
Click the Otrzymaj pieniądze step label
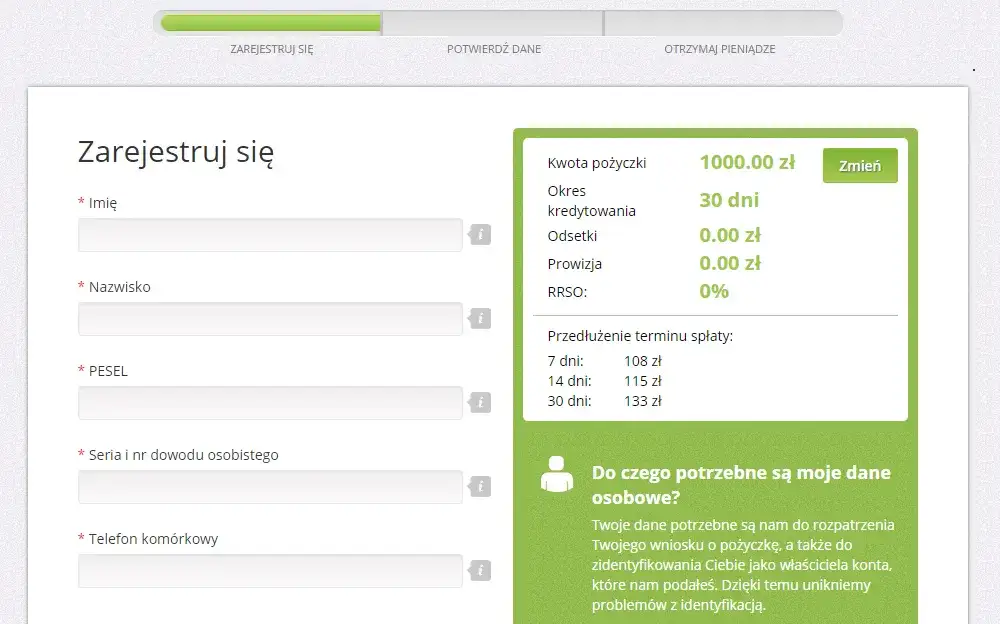click(x=720, y=48)
